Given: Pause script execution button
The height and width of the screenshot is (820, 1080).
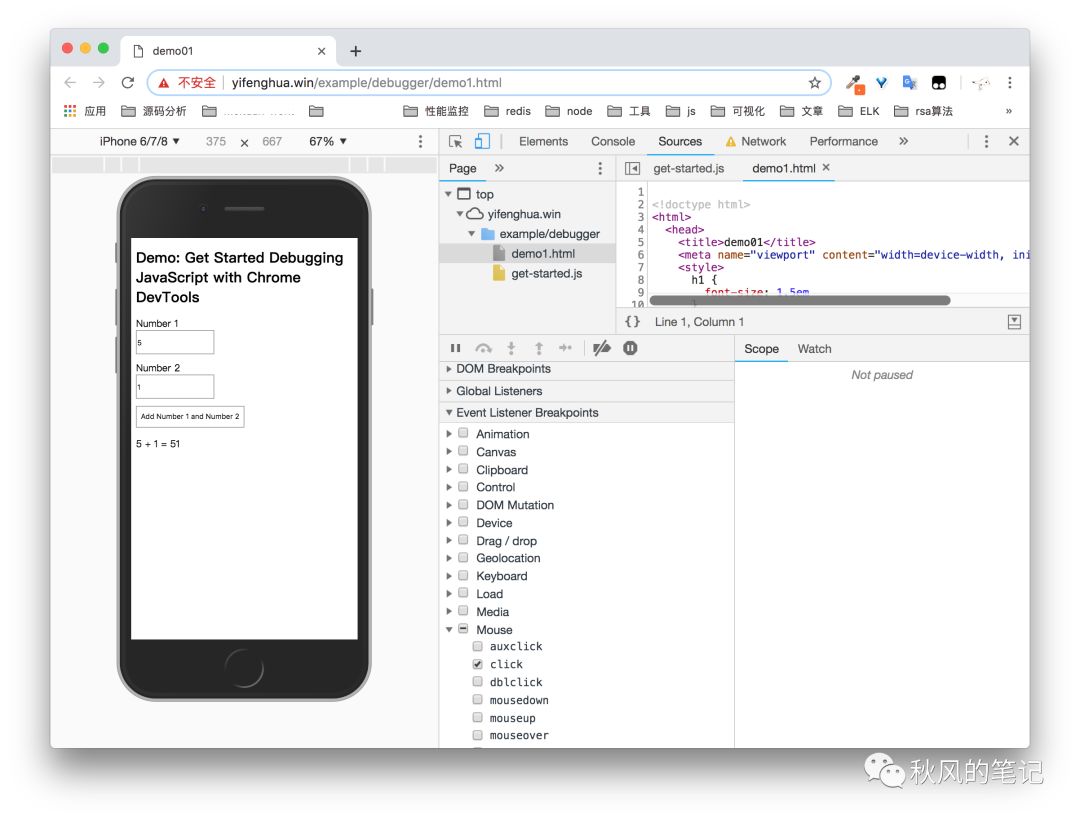Looking at the screenshot, I should point(455,348).
